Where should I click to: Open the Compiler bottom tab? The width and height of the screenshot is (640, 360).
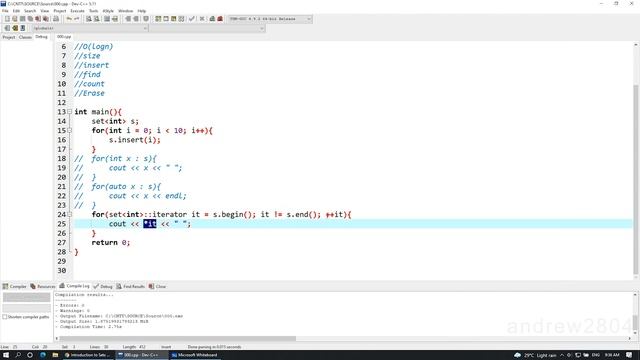pyautogui.click(x=14, y=287)
